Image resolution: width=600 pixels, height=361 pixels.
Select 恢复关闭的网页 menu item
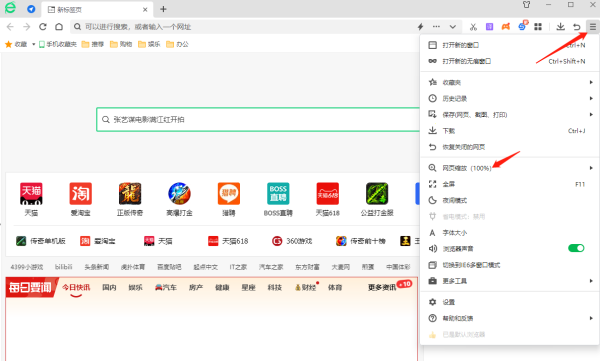(x=509, y=147)
